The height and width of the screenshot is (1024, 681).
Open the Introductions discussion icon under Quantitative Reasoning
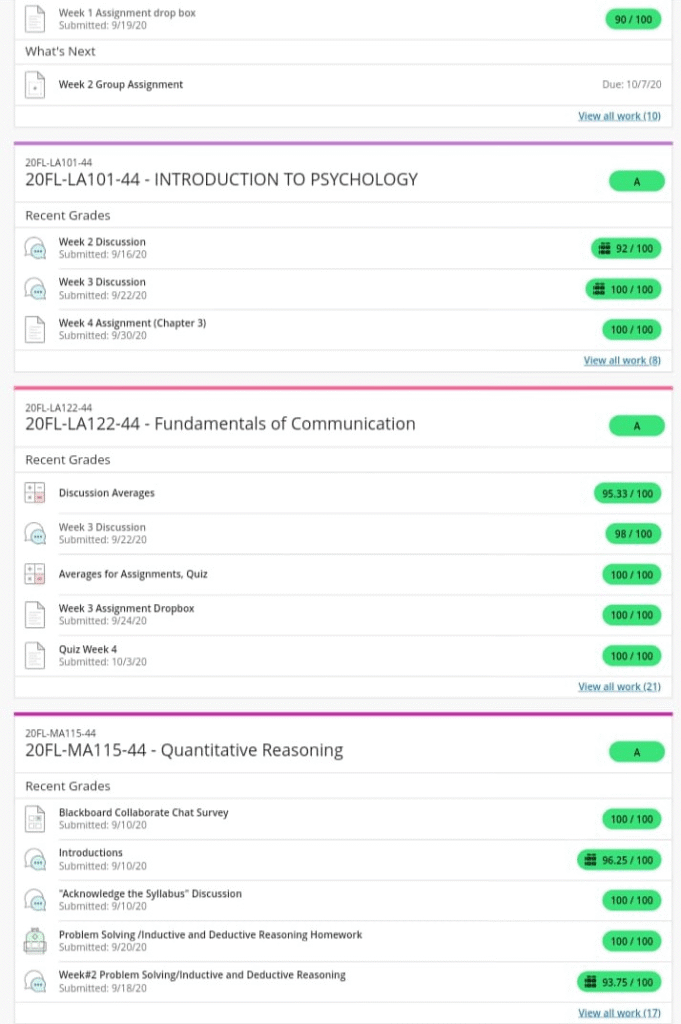click(x=34, y=859)
